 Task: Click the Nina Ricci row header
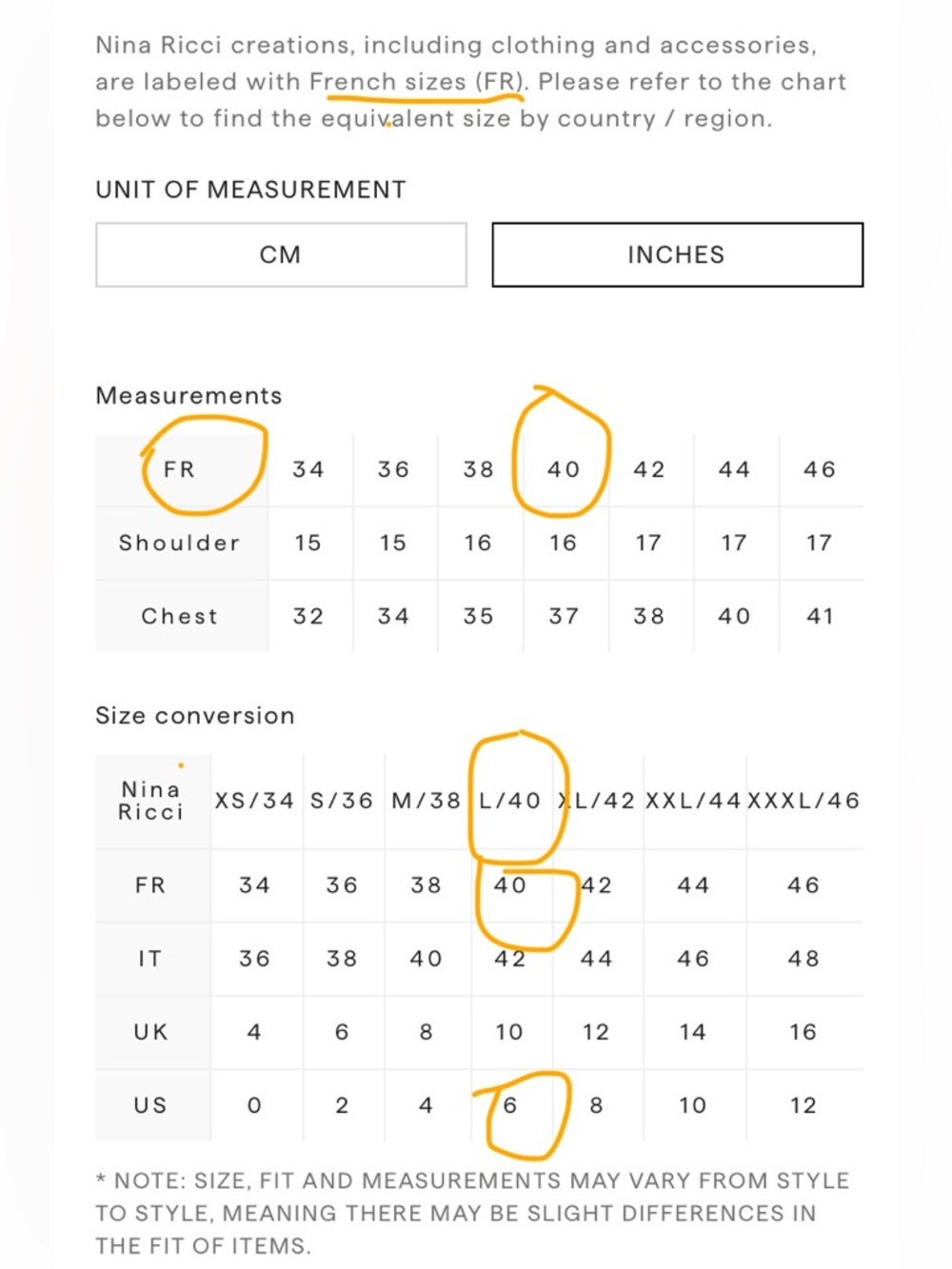click(151, 801)
